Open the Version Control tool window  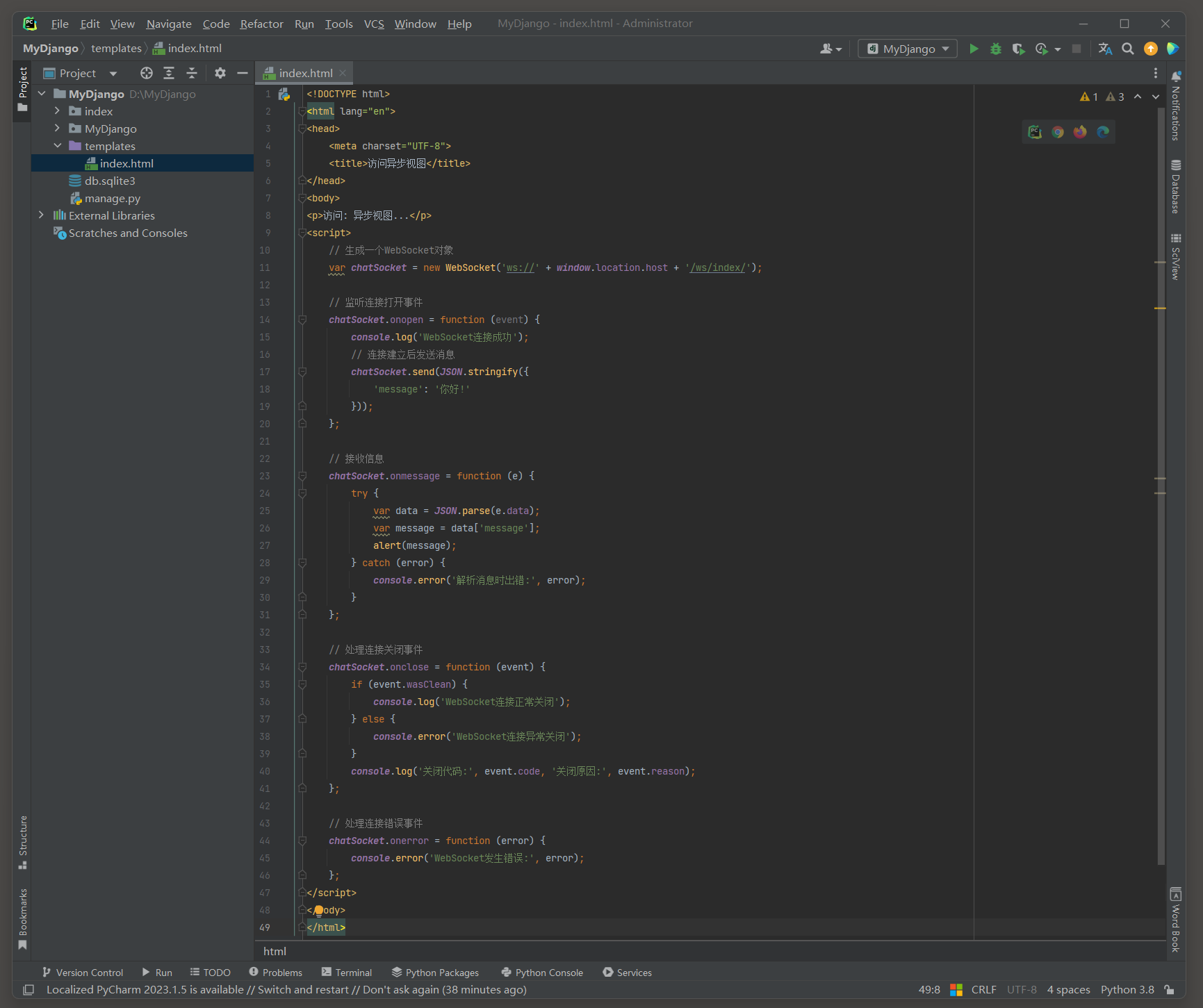click(83, 973)
